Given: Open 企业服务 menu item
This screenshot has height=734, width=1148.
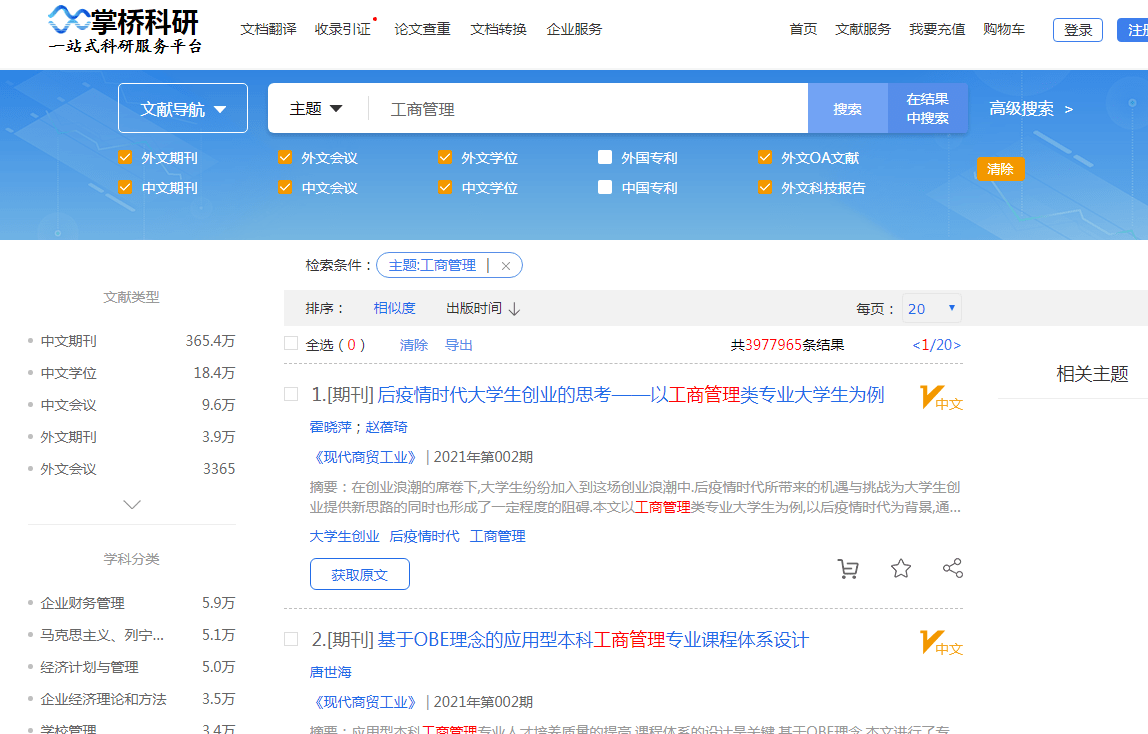Looking at the screenshot, I should [x=574, y=29].
